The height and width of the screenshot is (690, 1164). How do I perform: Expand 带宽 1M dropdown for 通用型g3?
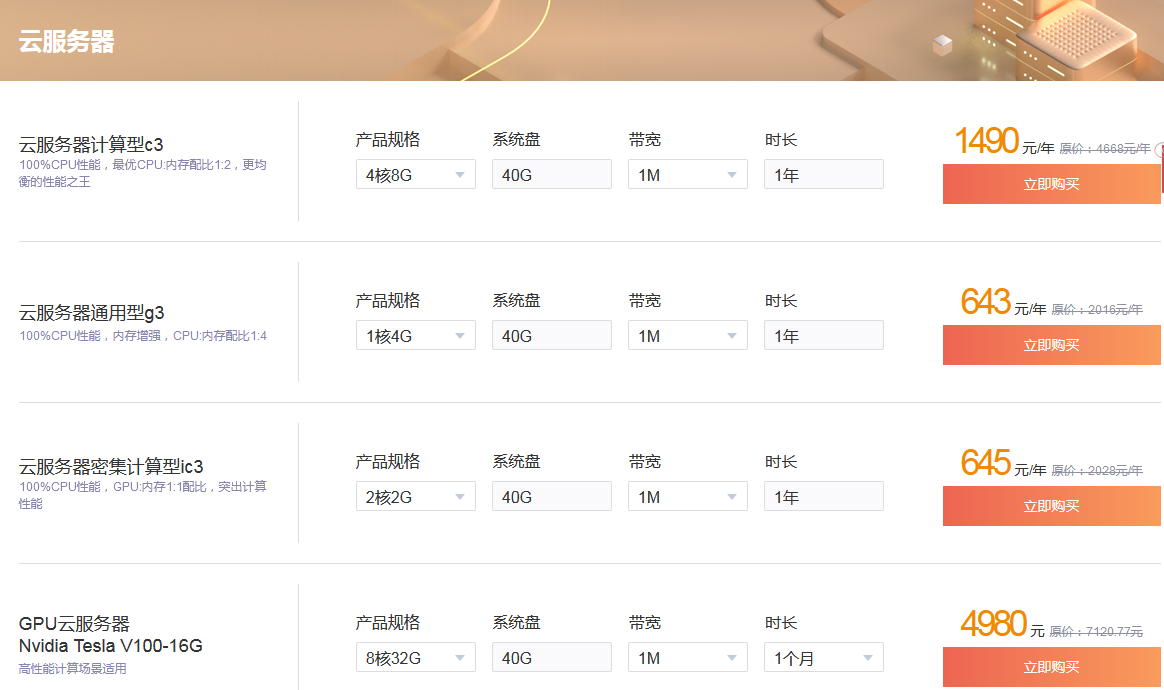[x=687, y=336]
